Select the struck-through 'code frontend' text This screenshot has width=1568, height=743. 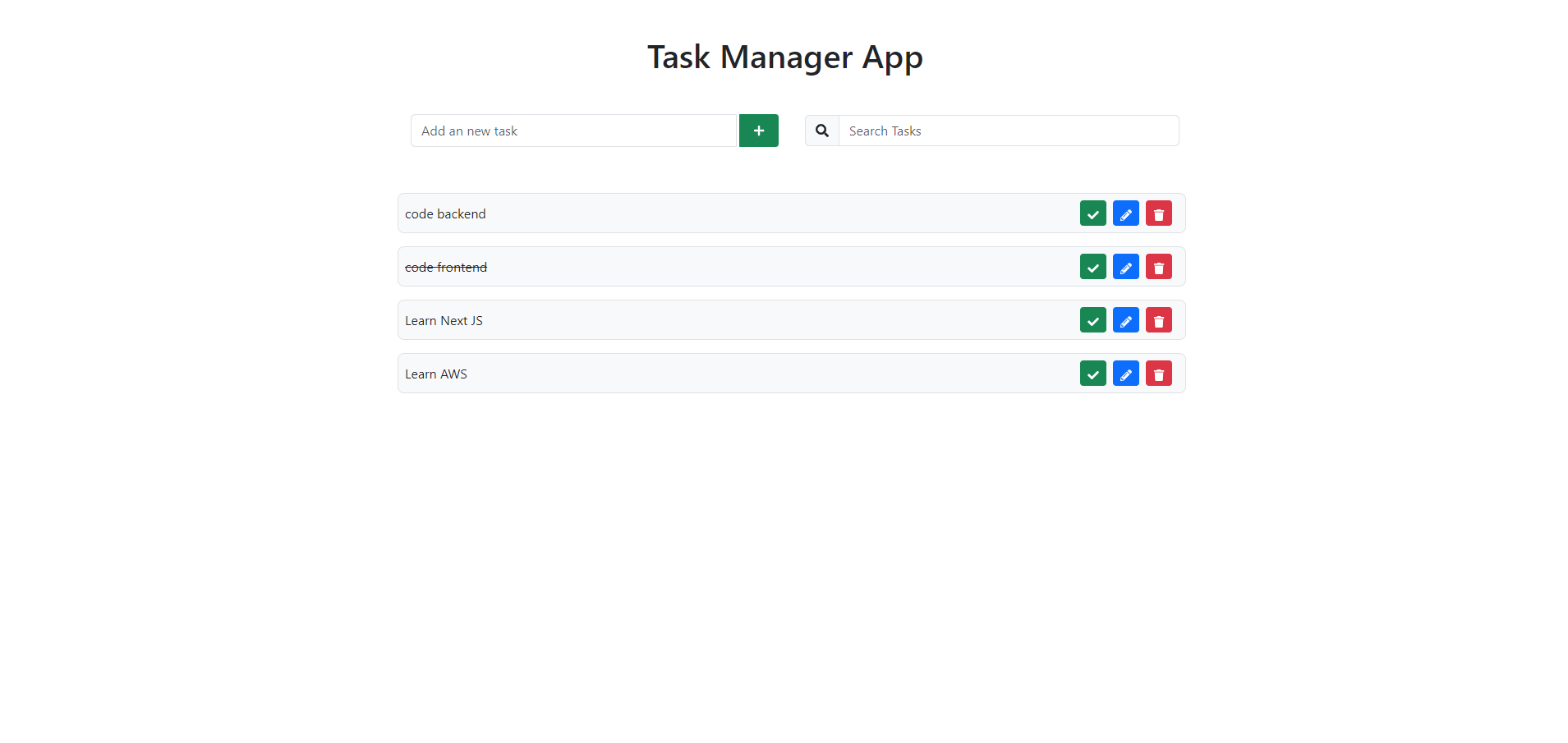tap(446, 267)
